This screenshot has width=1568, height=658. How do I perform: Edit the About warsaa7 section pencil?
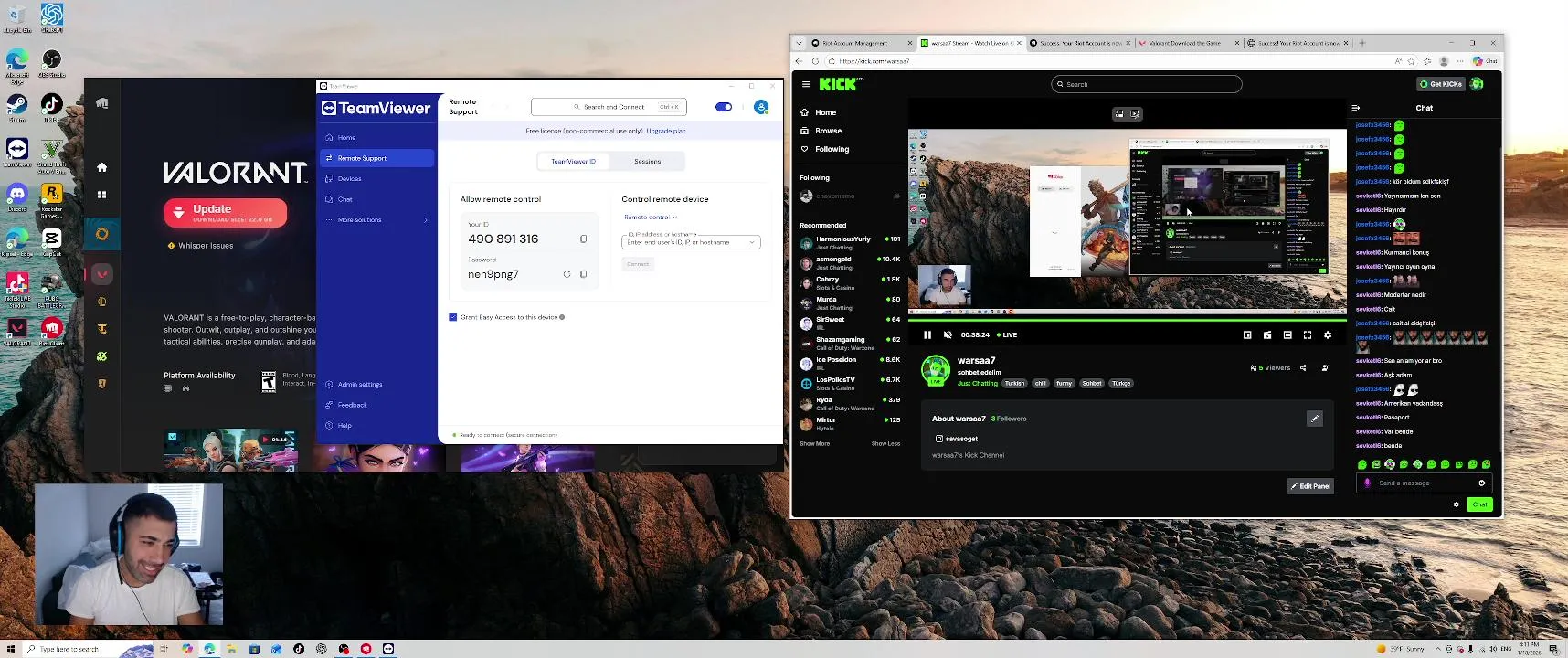click(x=1315, y=419)
